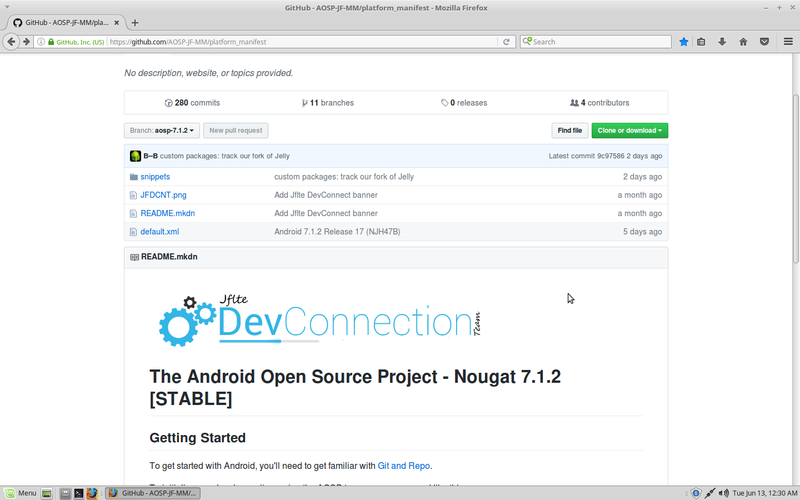
Task: Open the bookmarks list icon in toolbar
Action: [702, 42]
